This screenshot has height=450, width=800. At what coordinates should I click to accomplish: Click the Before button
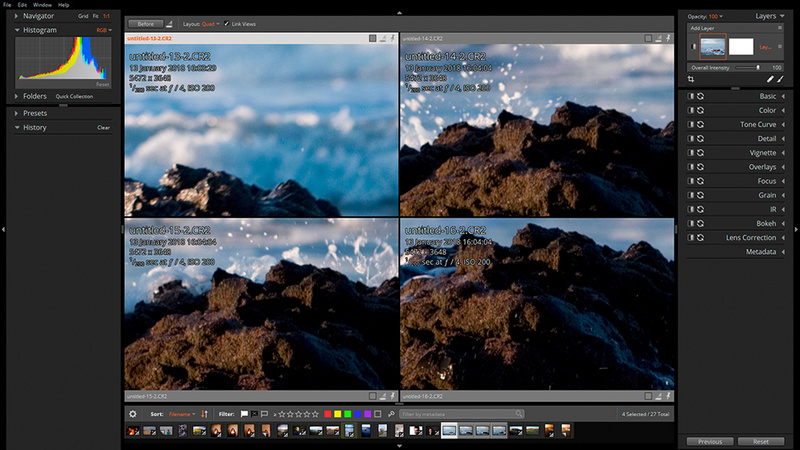pyautogui.click(x=146, y=23)
